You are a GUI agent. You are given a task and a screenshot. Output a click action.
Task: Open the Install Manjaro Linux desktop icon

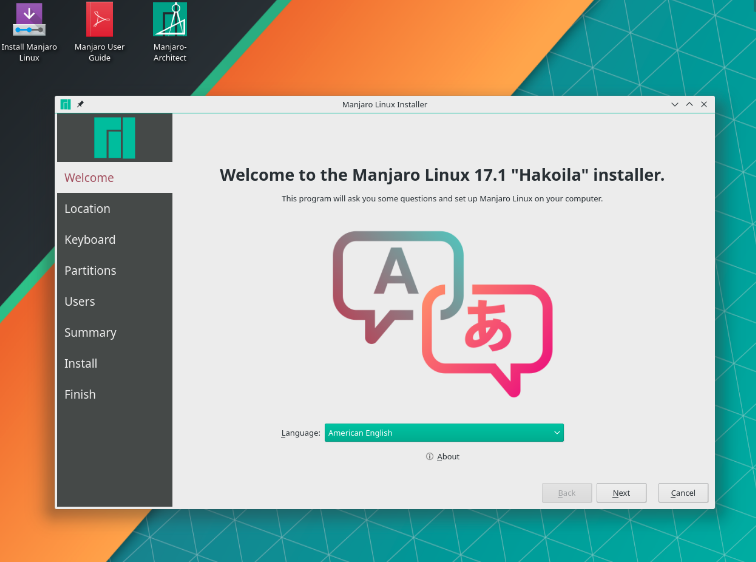[x=29, y=32]
